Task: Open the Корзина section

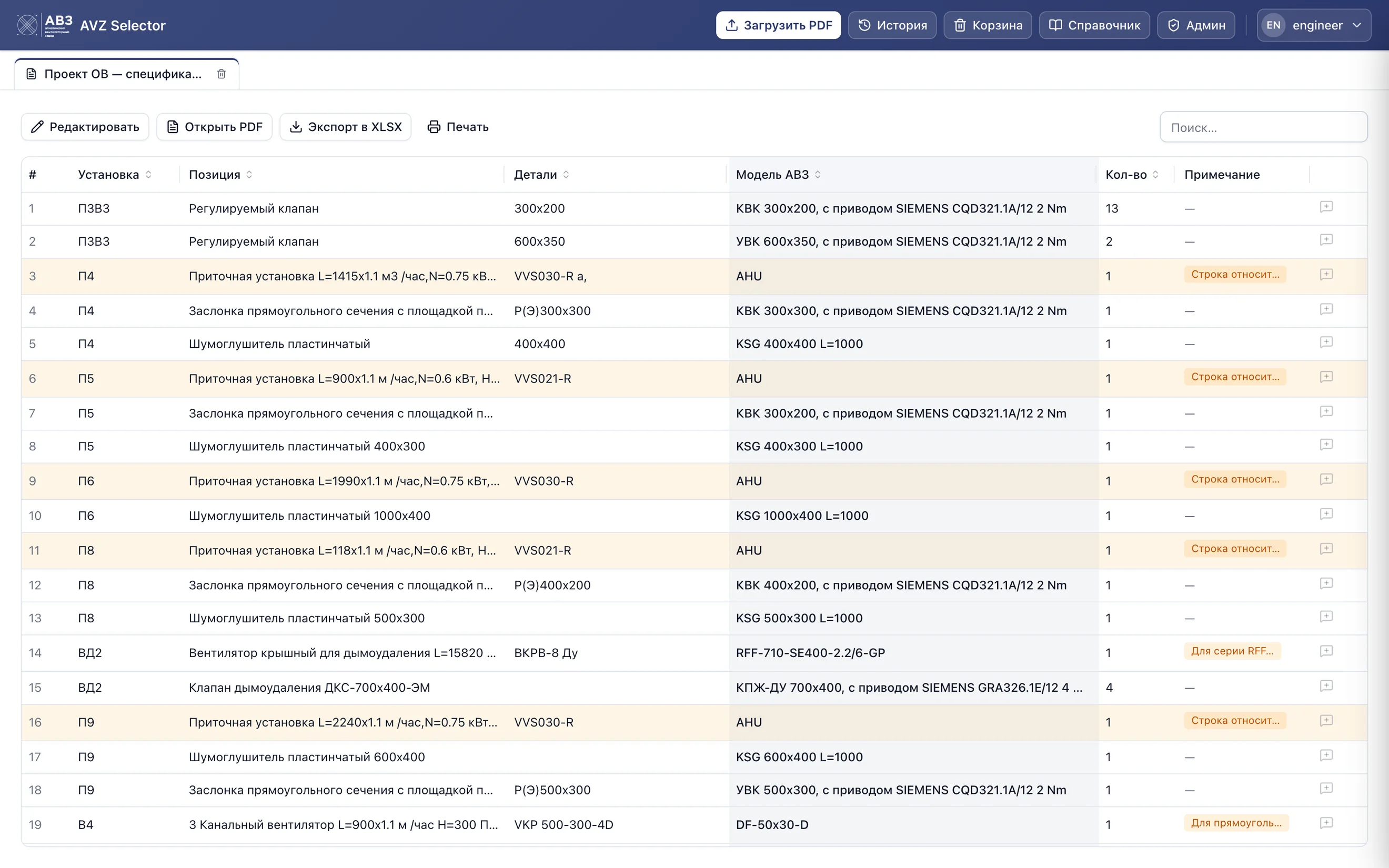Action: pos(987,25)
